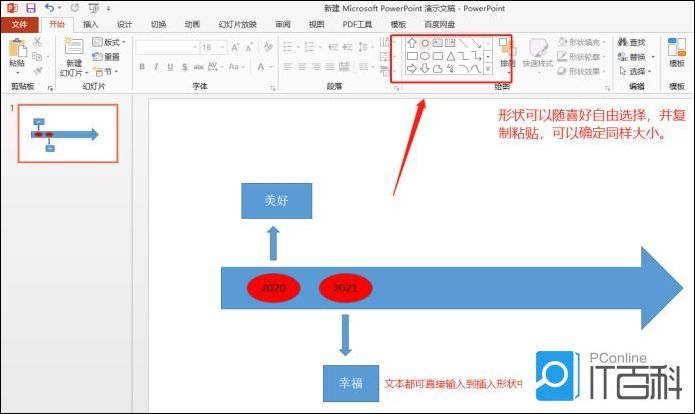Increase the font size with the large A icon
Image resolution: width=695 pixels, height=414 pixels.
coord(235,47)
